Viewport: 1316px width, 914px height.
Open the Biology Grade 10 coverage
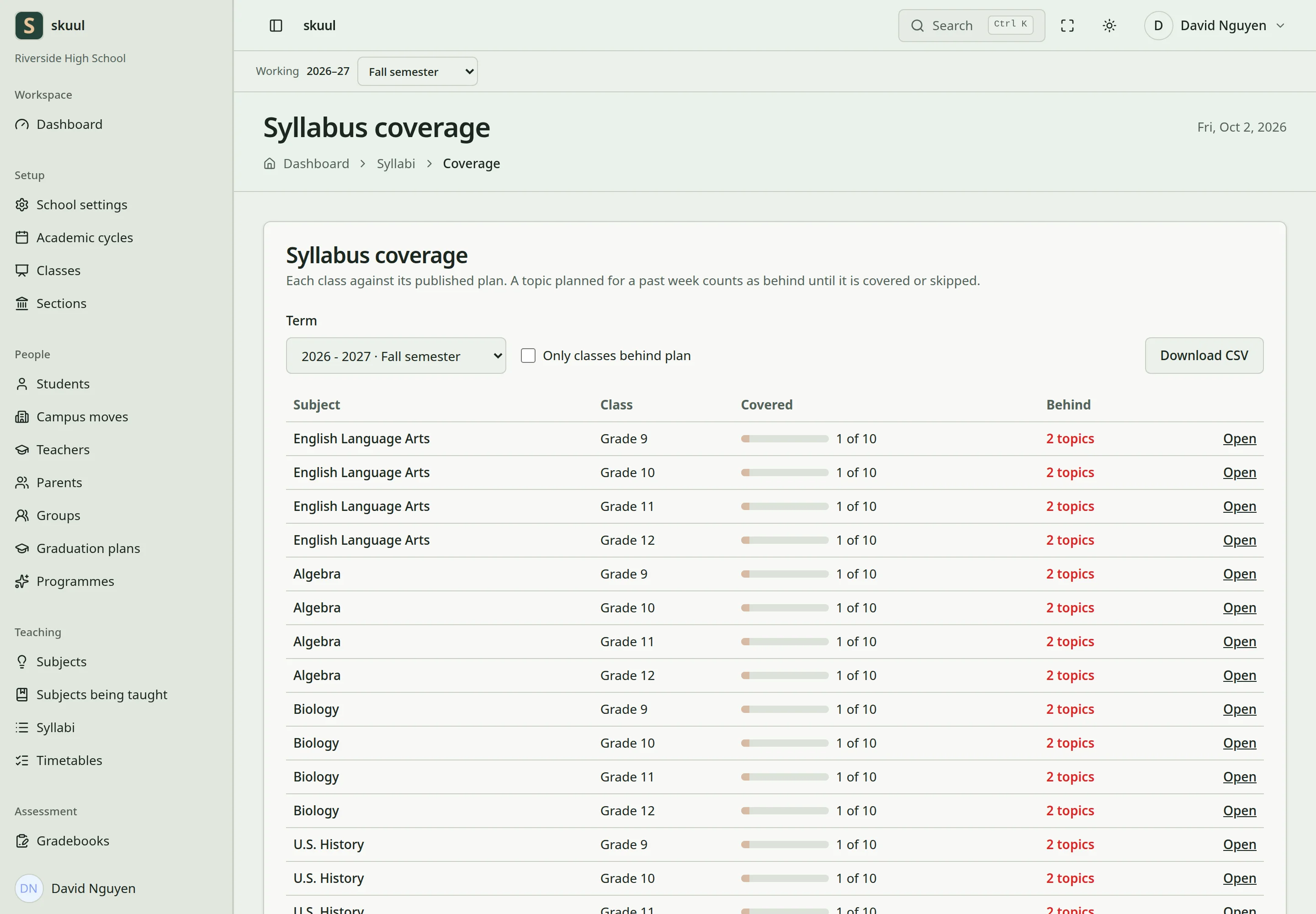point(1239,743)
